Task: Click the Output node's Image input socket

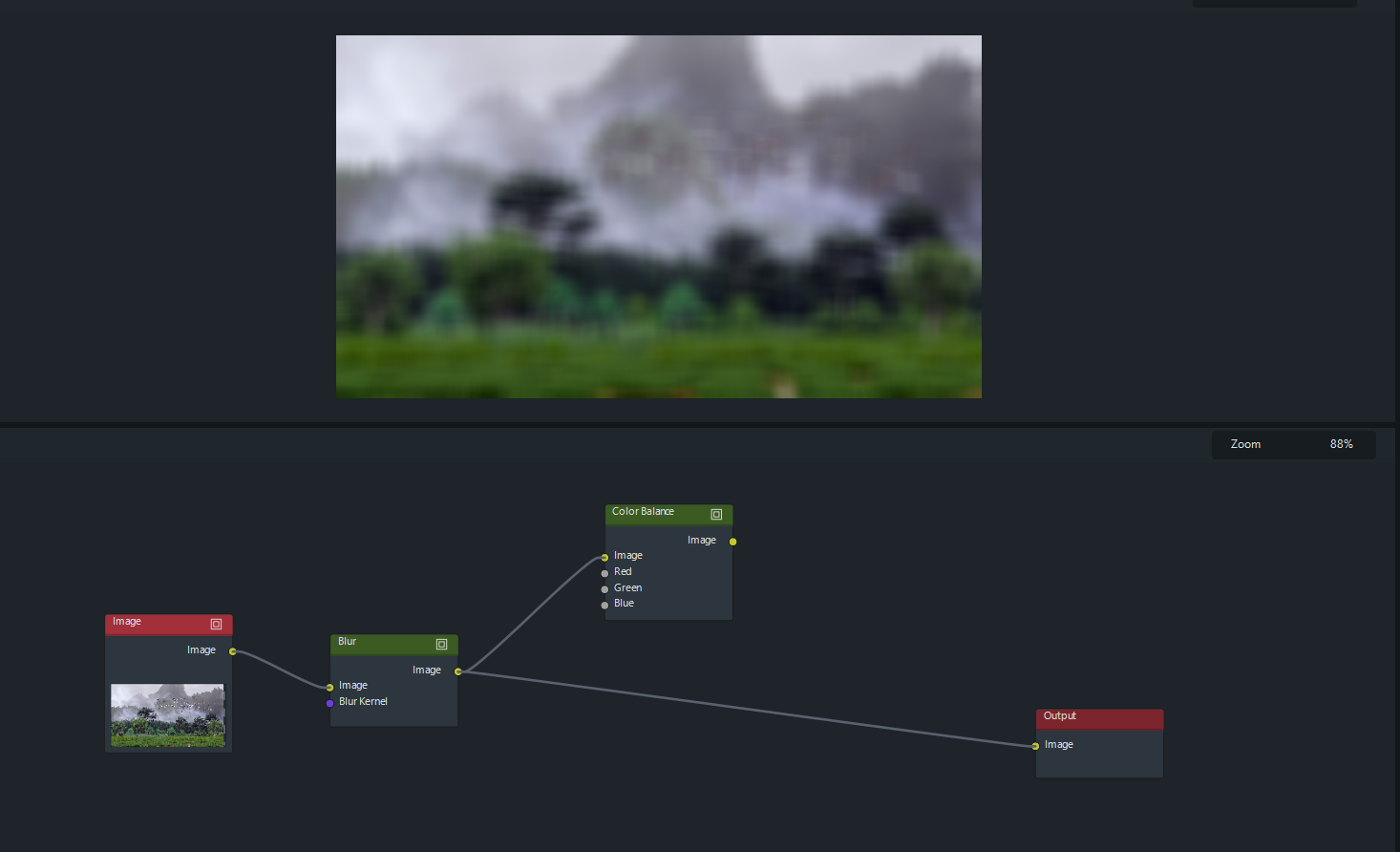Action: click(1035, 745)
